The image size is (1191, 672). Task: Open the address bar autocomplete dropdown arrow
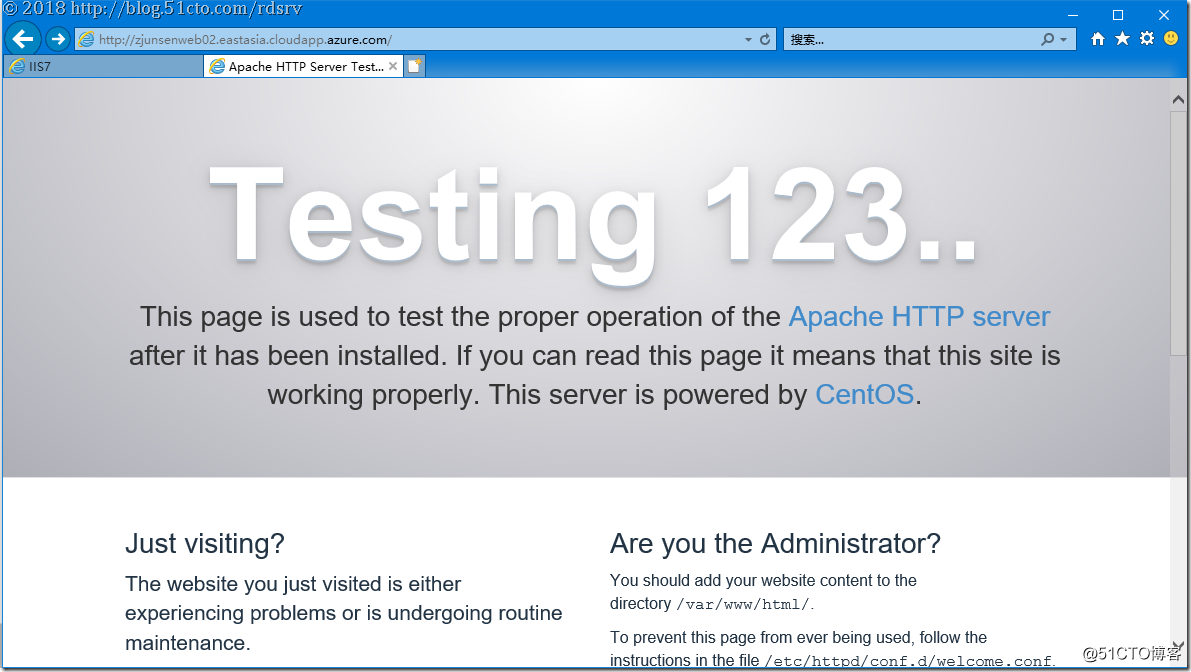pyautogui.click(x=748, y=39)
